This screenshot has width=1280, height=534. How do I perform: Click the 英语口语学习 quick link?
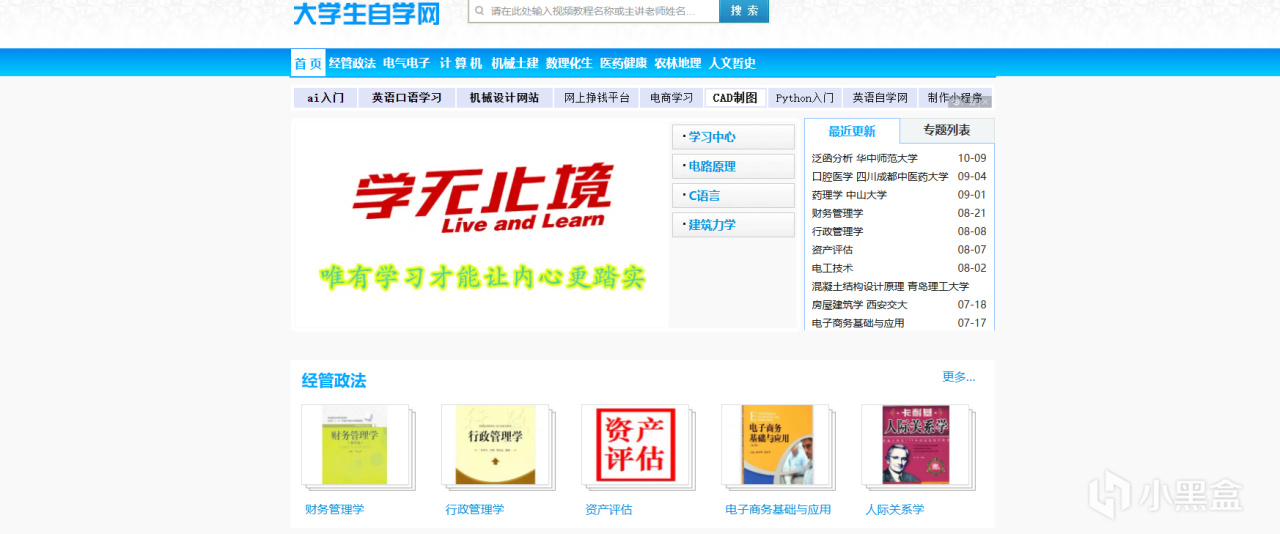[x=406, y=98]
